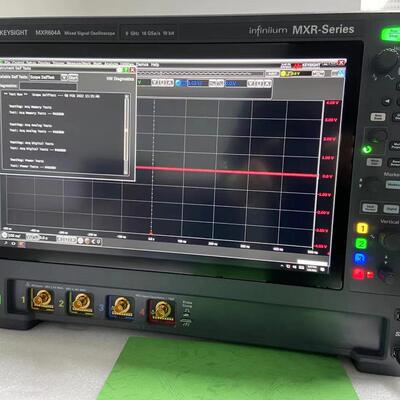This screenshot has height=400, width=400.
Task: Click the Digital hardware button
Action: point(391,209)
